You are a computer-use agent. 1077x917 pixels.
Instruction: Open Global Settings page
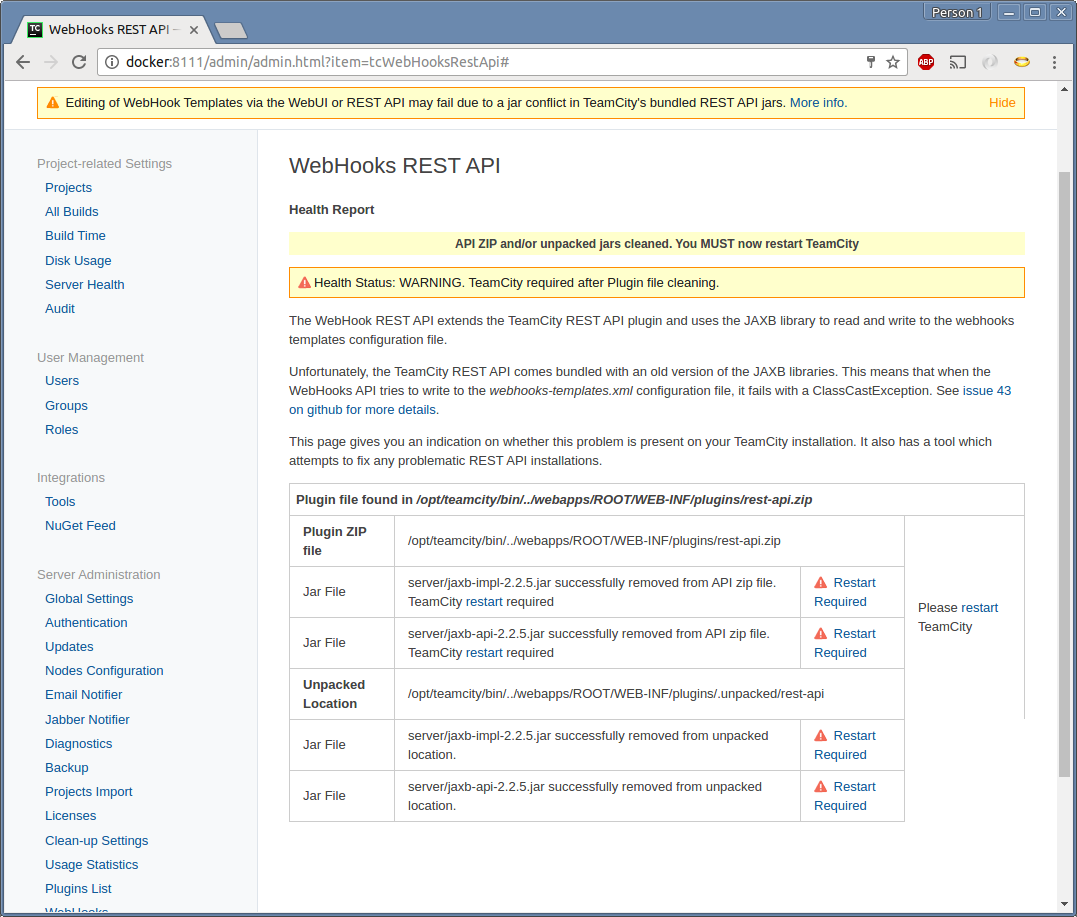(x=89, y=598)
